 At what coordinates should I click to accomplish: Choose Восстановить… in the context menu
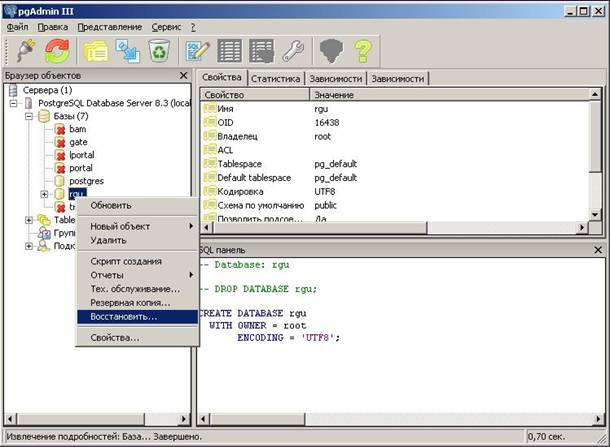pyautogui.click(x=138, y=317)
